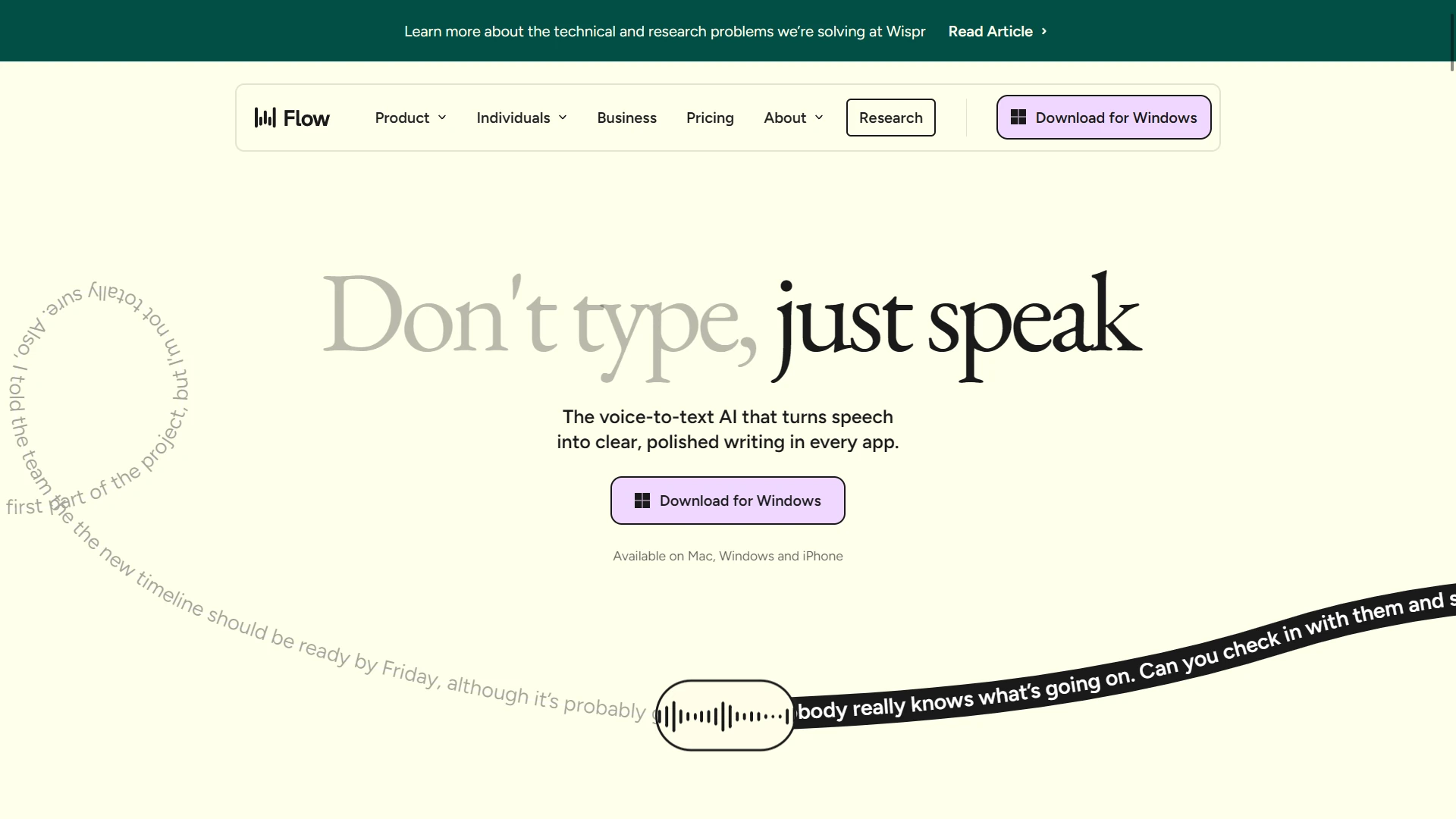Go to the Pricing page
This screenshot has height=819, width=1456.
[710, 118]
